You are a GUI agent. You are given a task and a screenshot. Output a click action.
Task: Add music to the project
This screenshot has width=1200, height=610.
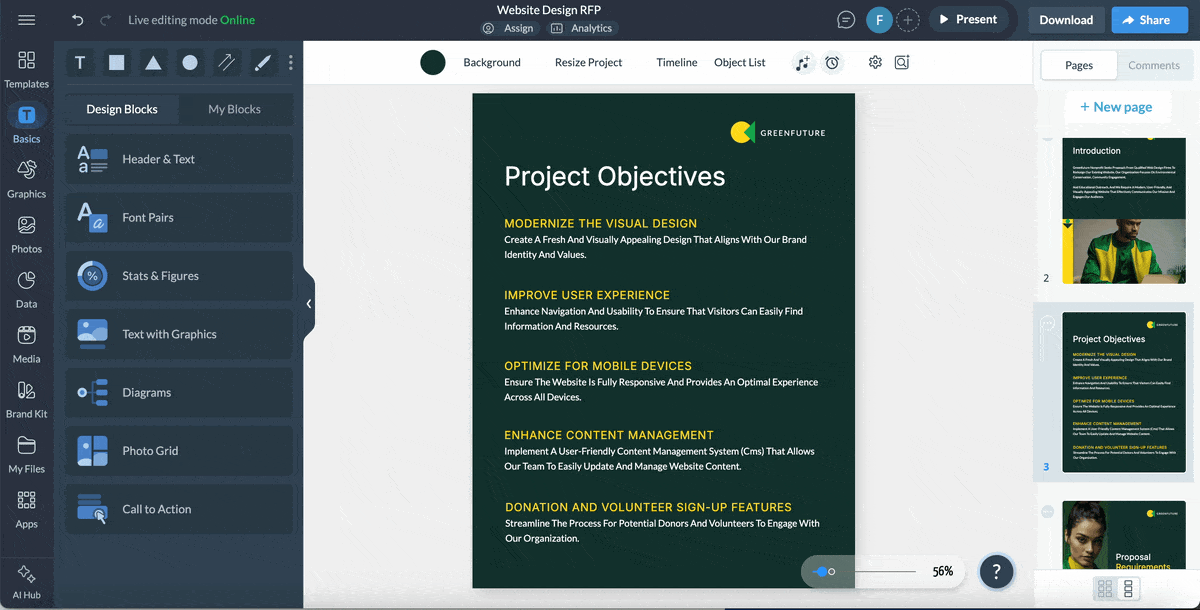click(x=803, y=62)
